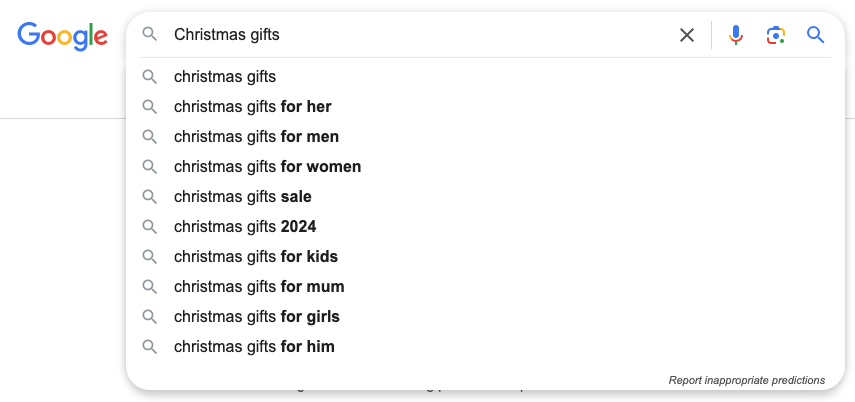Select 'christmas gifts for women' suggestion
The height and width of the screenshot is (402, 855).
[x=267, y=167]
